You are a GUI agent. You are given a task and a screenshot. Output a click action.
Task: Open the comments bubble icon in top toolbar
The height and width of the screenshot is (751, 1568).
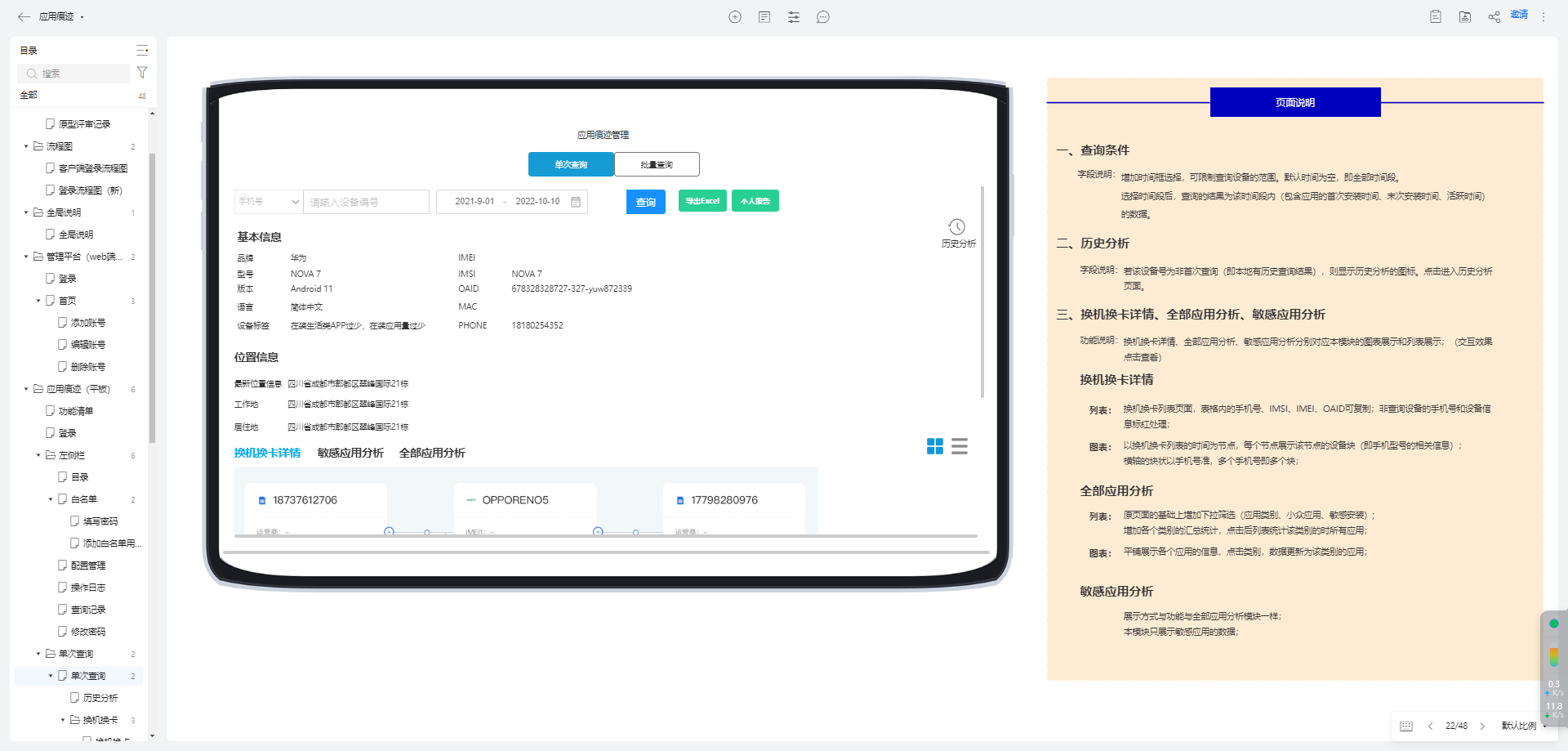(823, 17)
